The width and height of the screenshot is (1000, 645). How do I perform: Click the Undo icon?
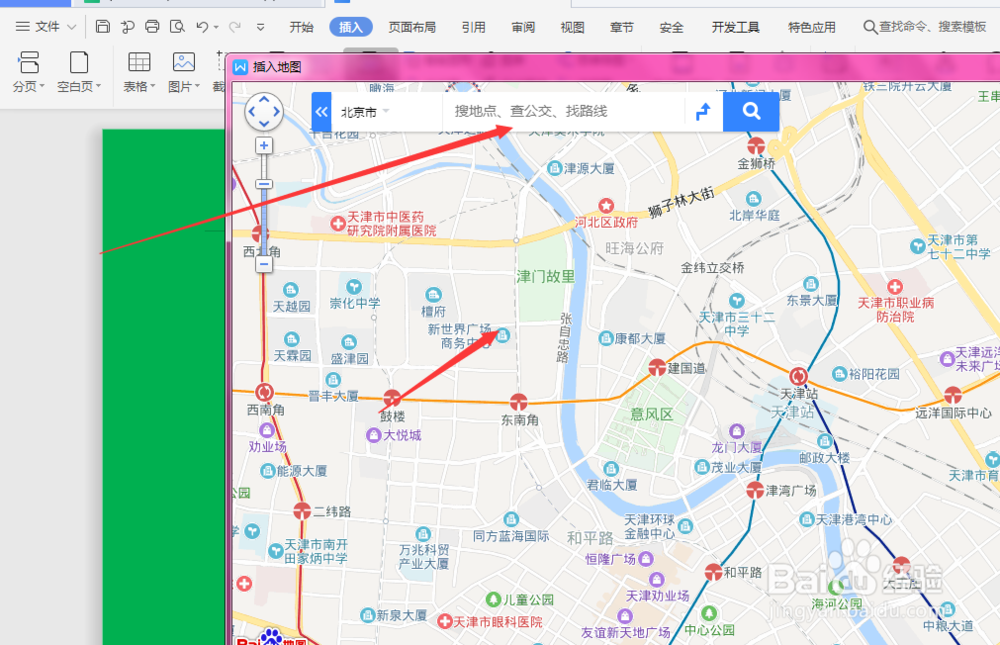[x=202, y=27]
